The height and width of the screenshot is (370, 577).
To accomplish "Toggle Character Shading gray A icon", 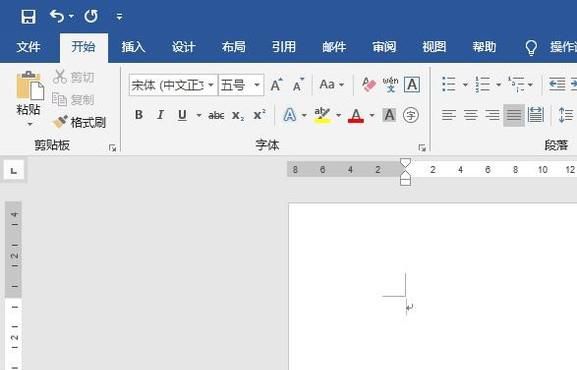I will 389,115.
